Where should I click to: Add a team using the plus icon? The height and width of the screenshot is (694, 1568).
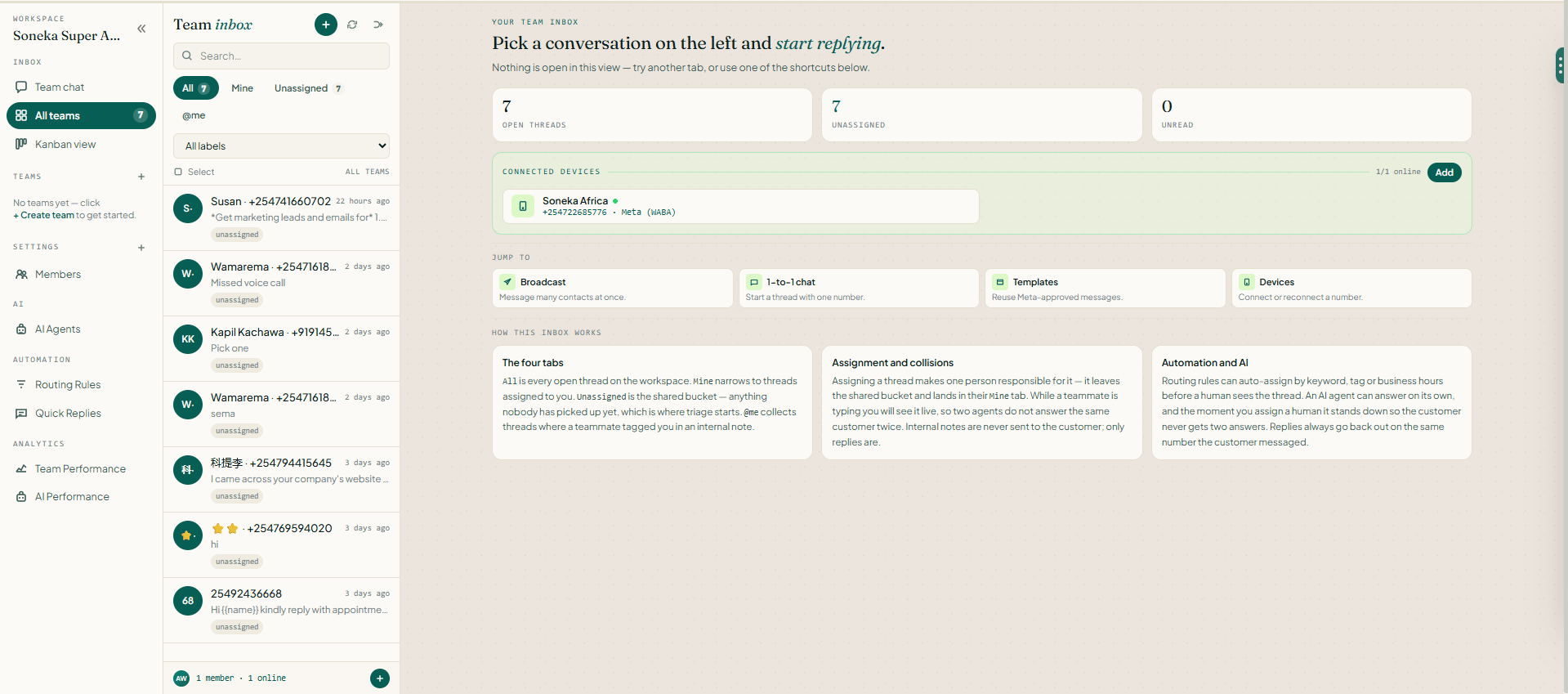pyautogui.click(x=141, y=177)
